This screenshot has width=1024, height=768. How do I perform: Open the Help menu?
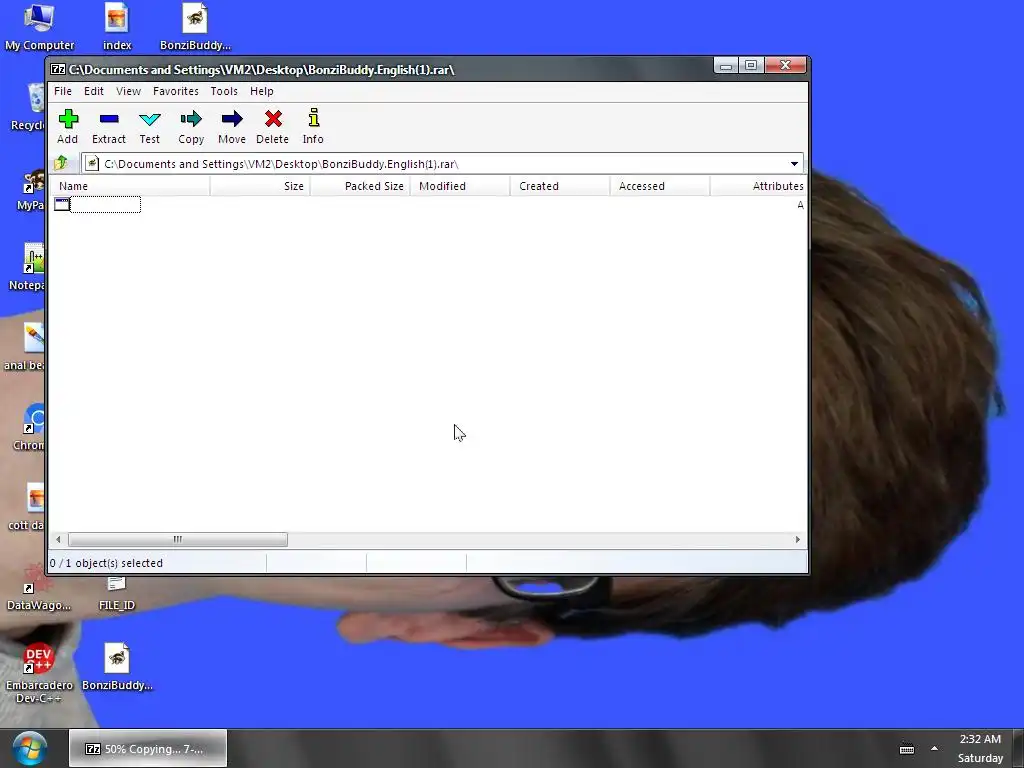click(x=261, y=91)
